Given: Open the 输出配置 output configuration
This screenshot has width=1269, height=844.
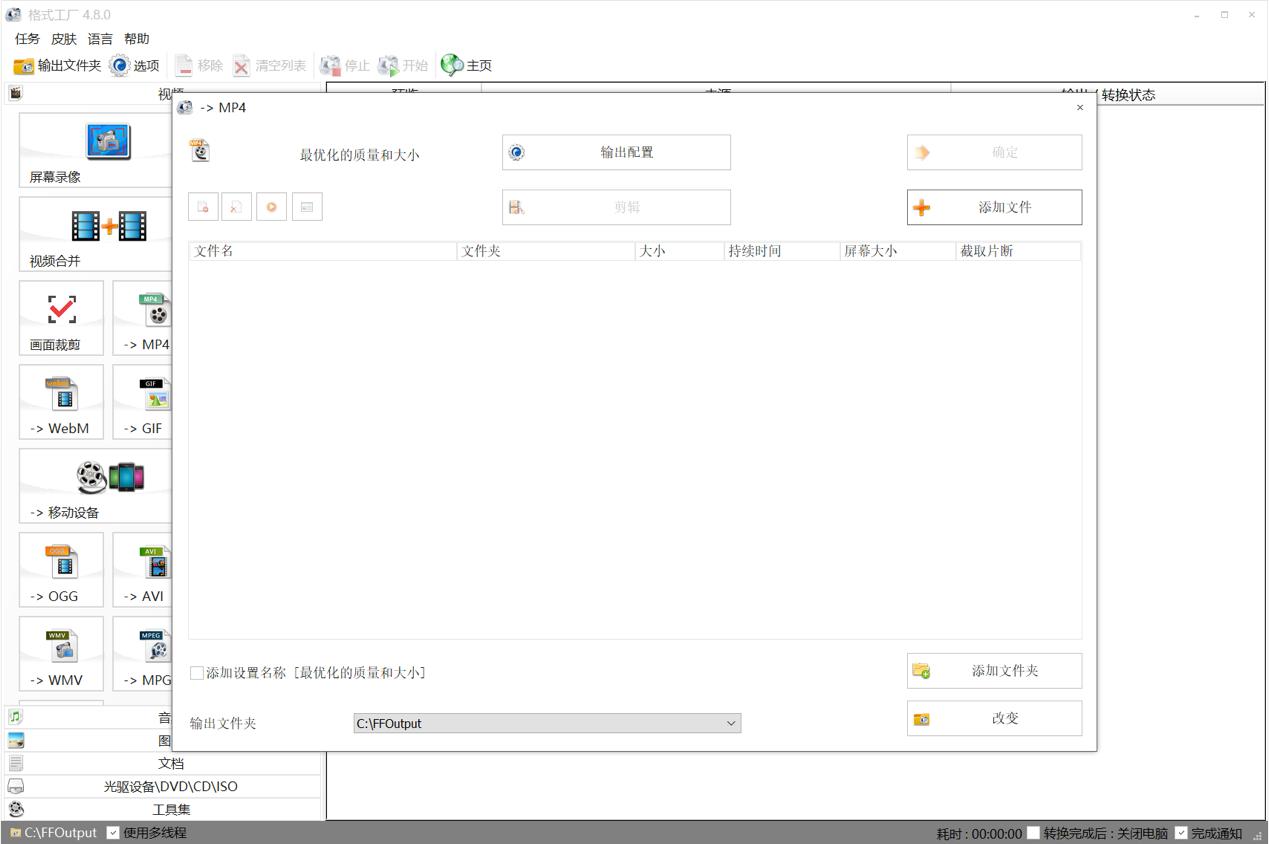Looking at the screenshot, I should (614, 152).
